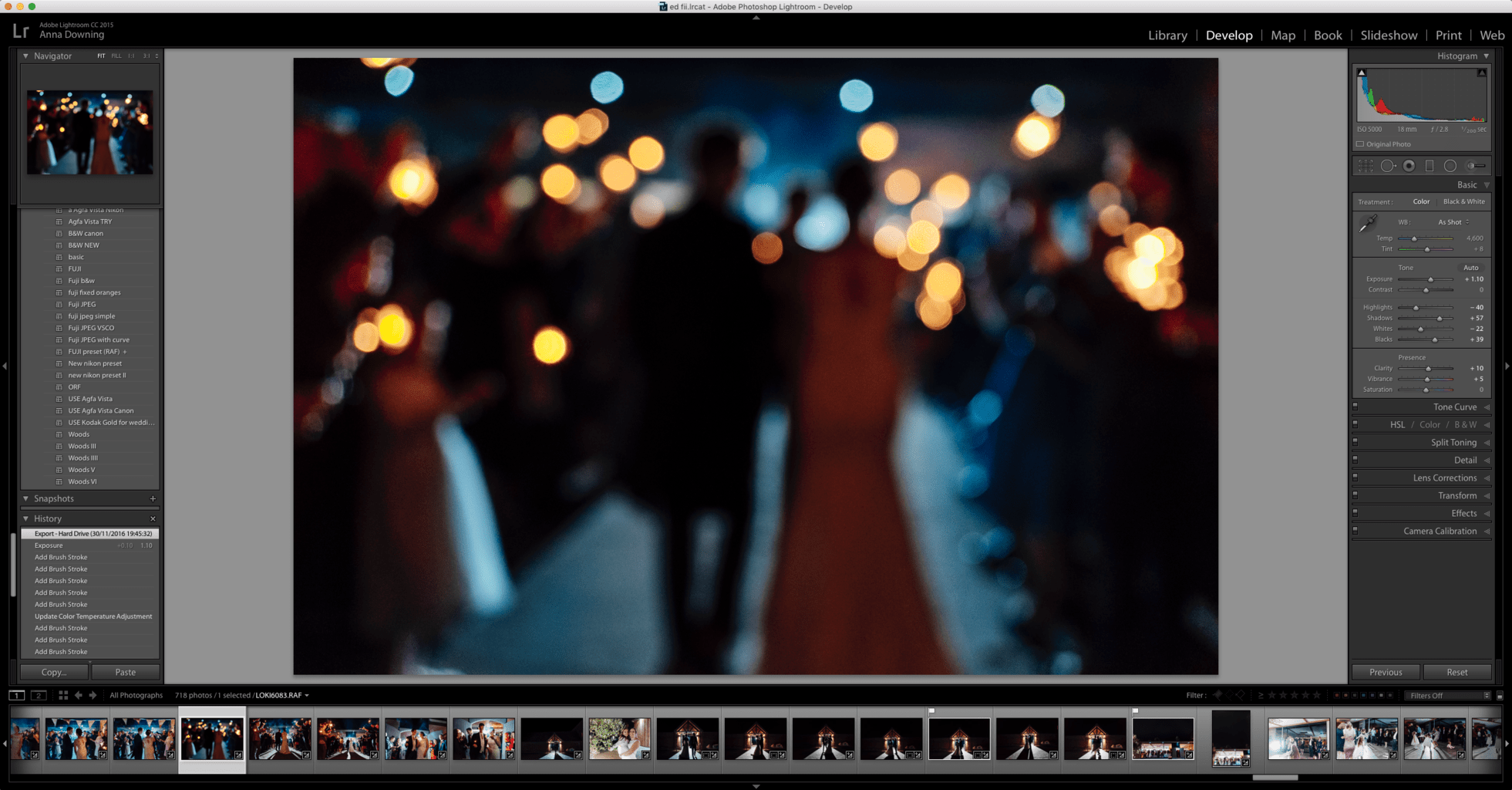Viewport: 1512px width, 790px height.
Task: Toggle the Transform panel switch
Action: click(1355, 495)
